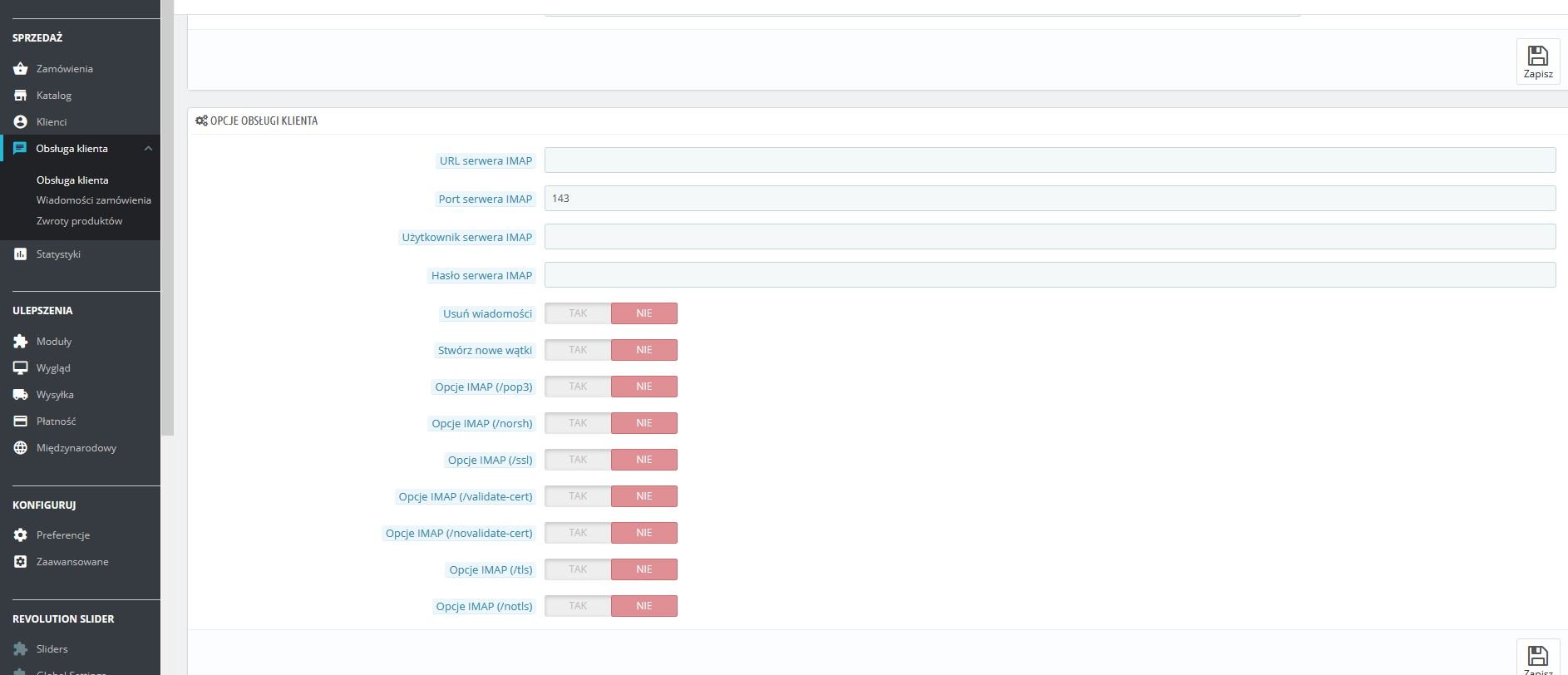Choose NIE for Opcje IMAP (/validate-cert)

644,496
